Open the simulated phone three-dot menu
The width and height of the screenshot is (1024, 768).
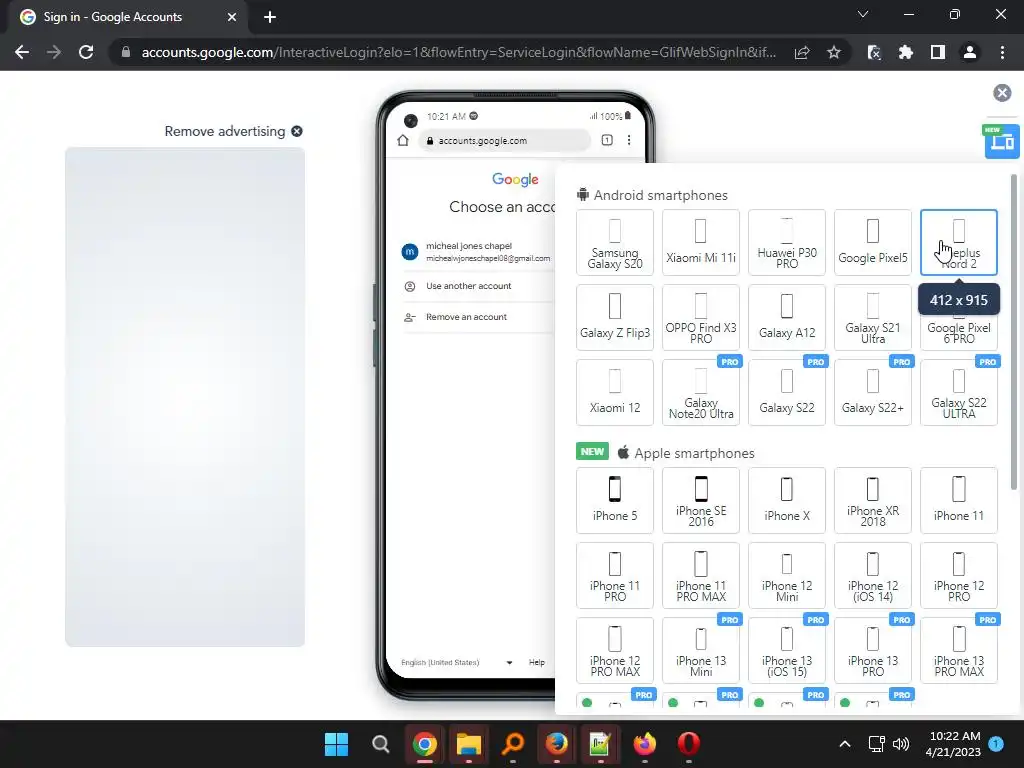tap(629, 140)
